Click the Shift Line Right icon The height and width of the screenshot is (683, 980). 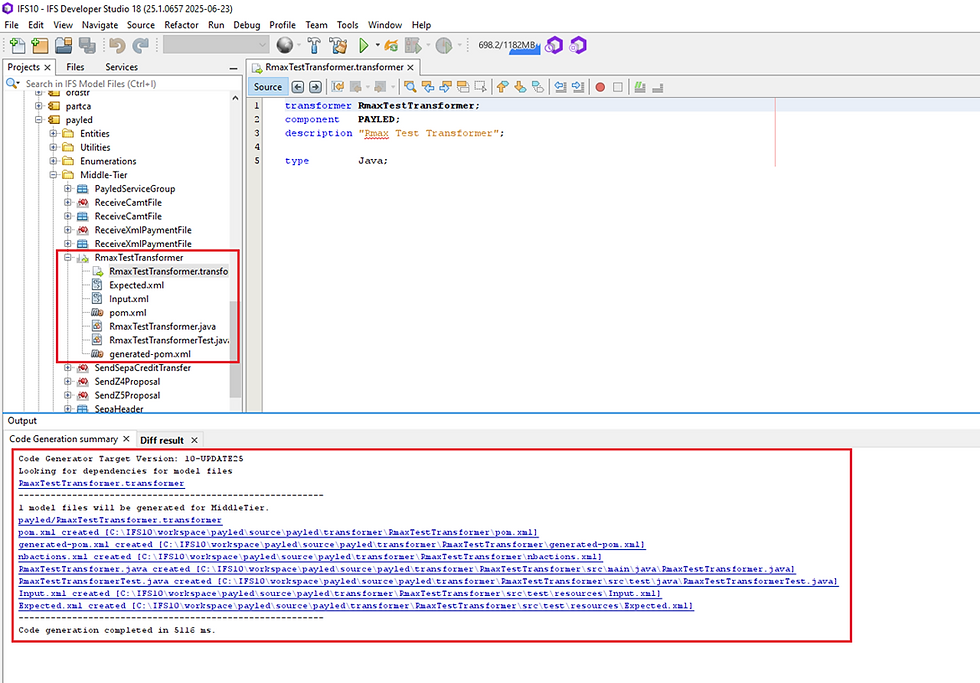578,87
